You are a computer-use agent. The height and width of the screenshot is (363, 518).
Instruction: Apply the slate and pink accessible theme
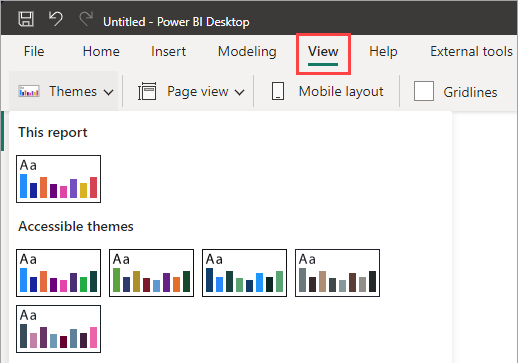(58, 329)
